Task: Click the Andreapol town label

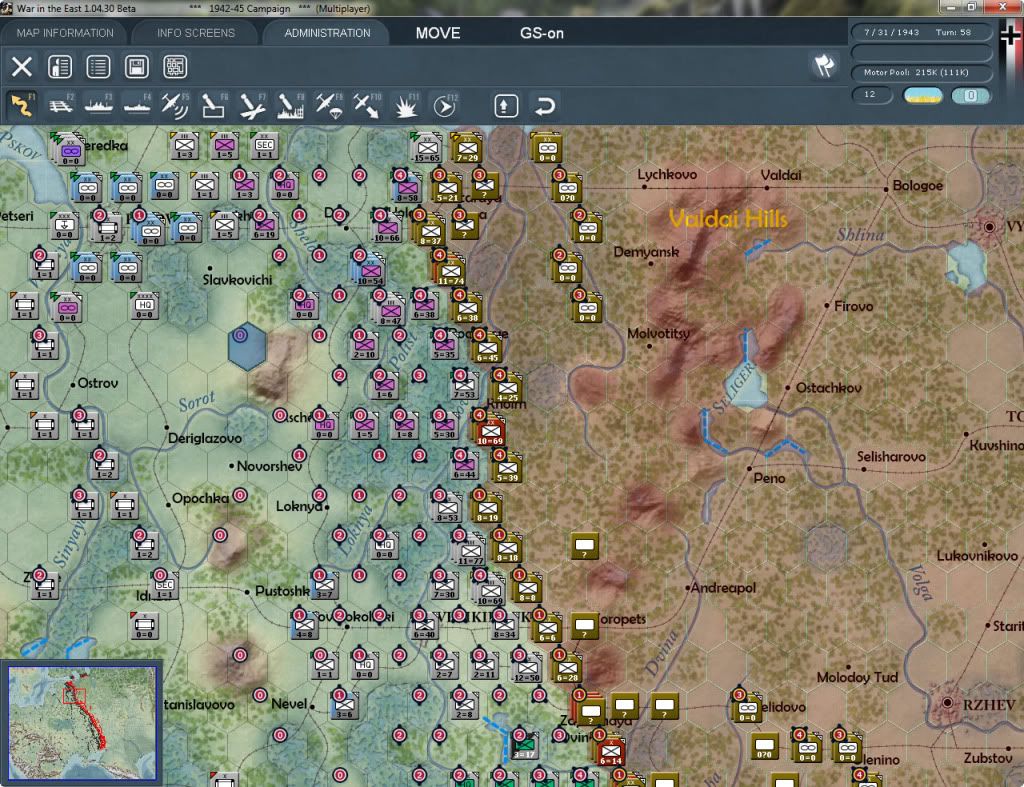Action: pos(723,588)
